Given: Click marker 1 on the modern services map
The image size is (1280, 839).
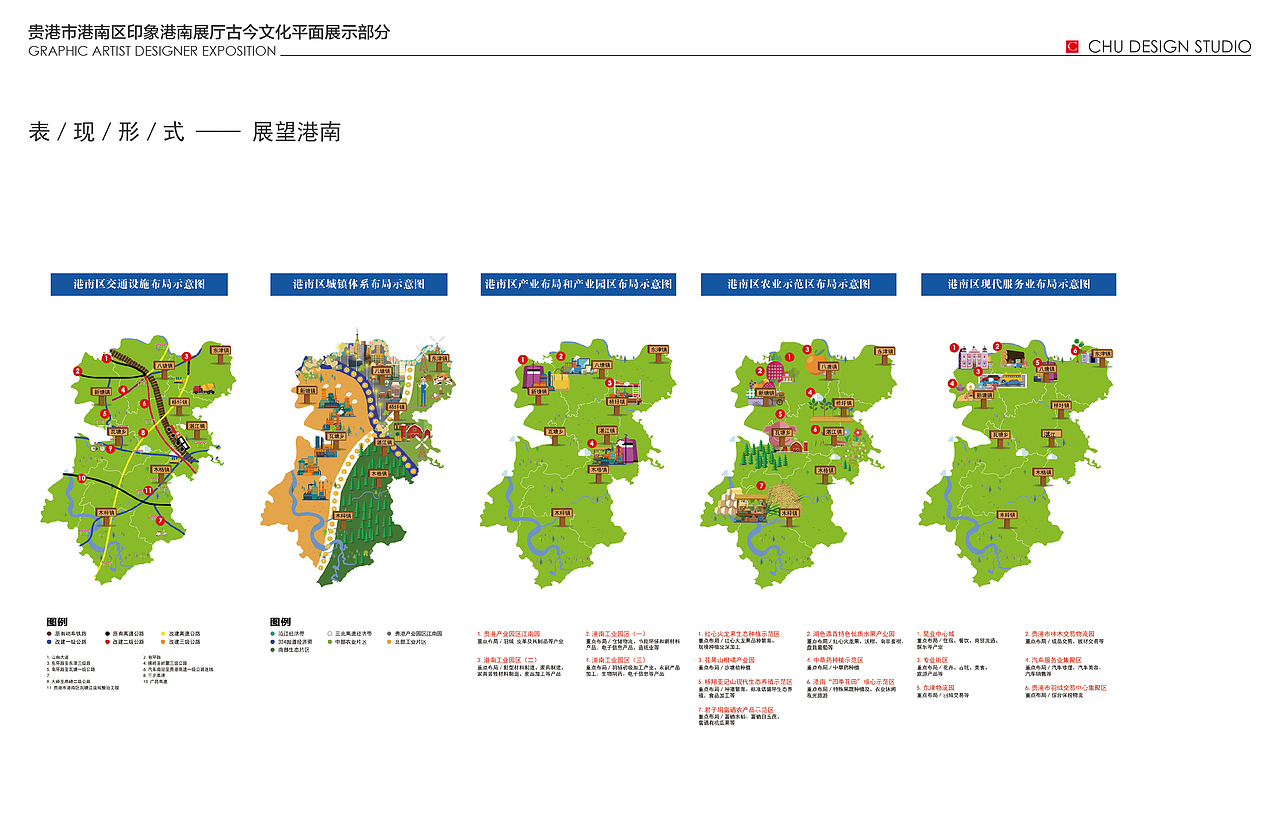Looking at the screenshot, I should tap(954, 347).
